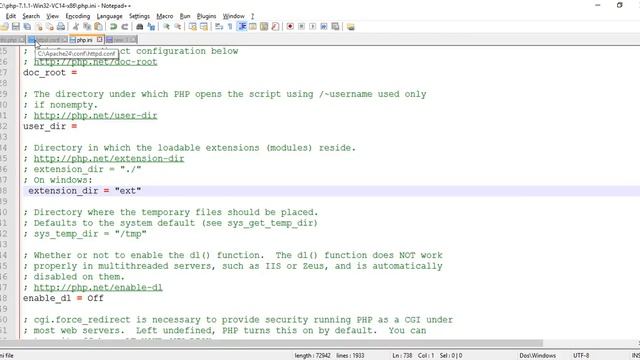Click the horizontal scrollbar of the editor

(271, 343)
